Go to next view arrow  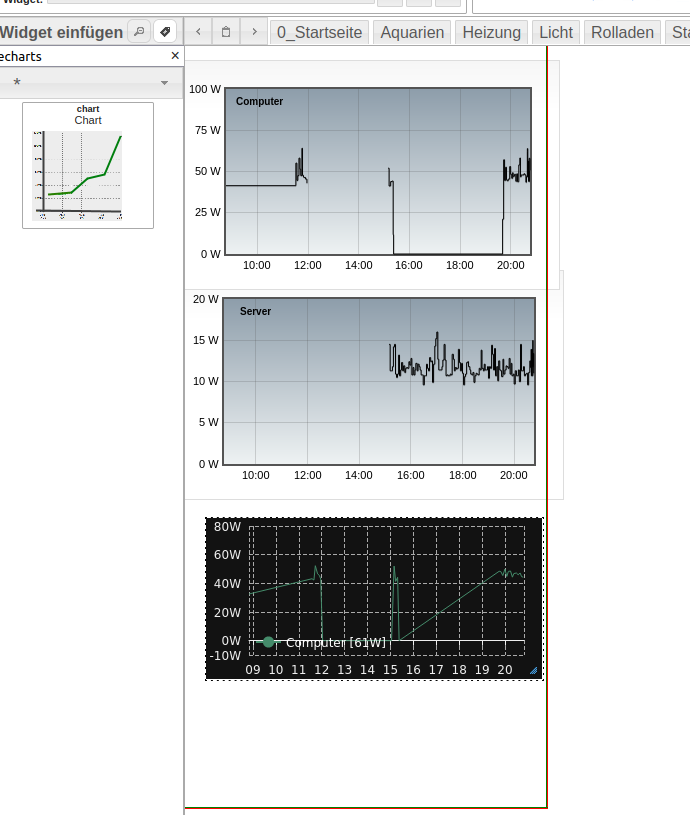click(254, 32)
